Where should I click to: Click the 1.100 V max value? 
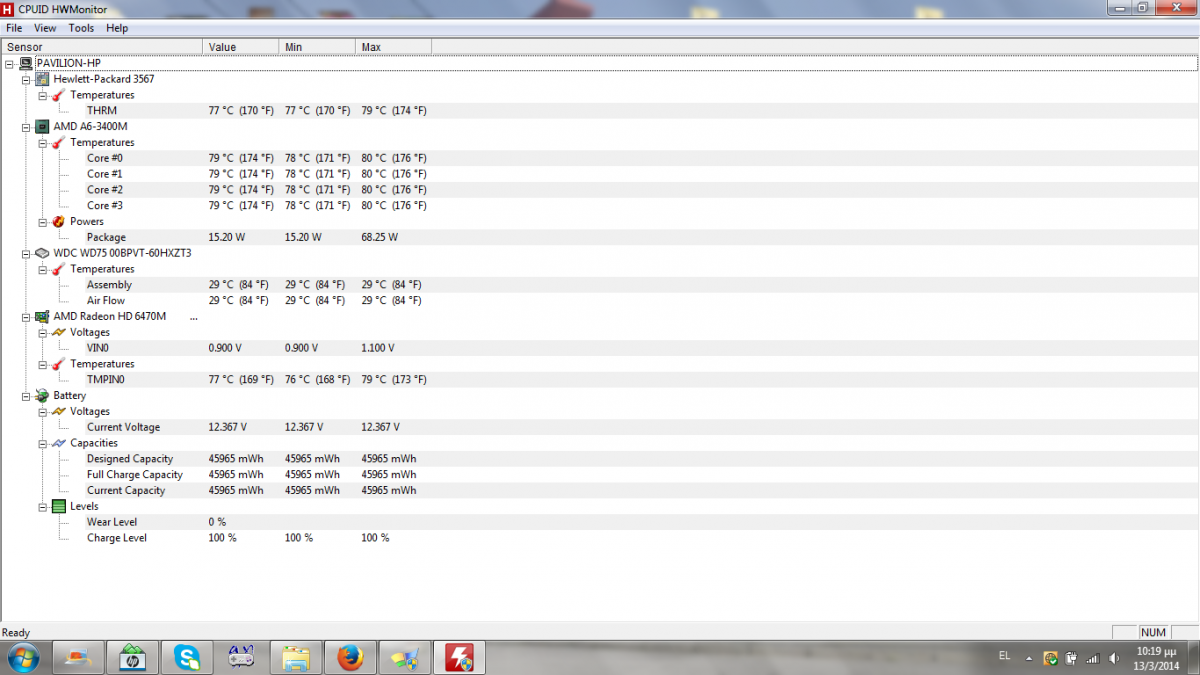(378, 348)
